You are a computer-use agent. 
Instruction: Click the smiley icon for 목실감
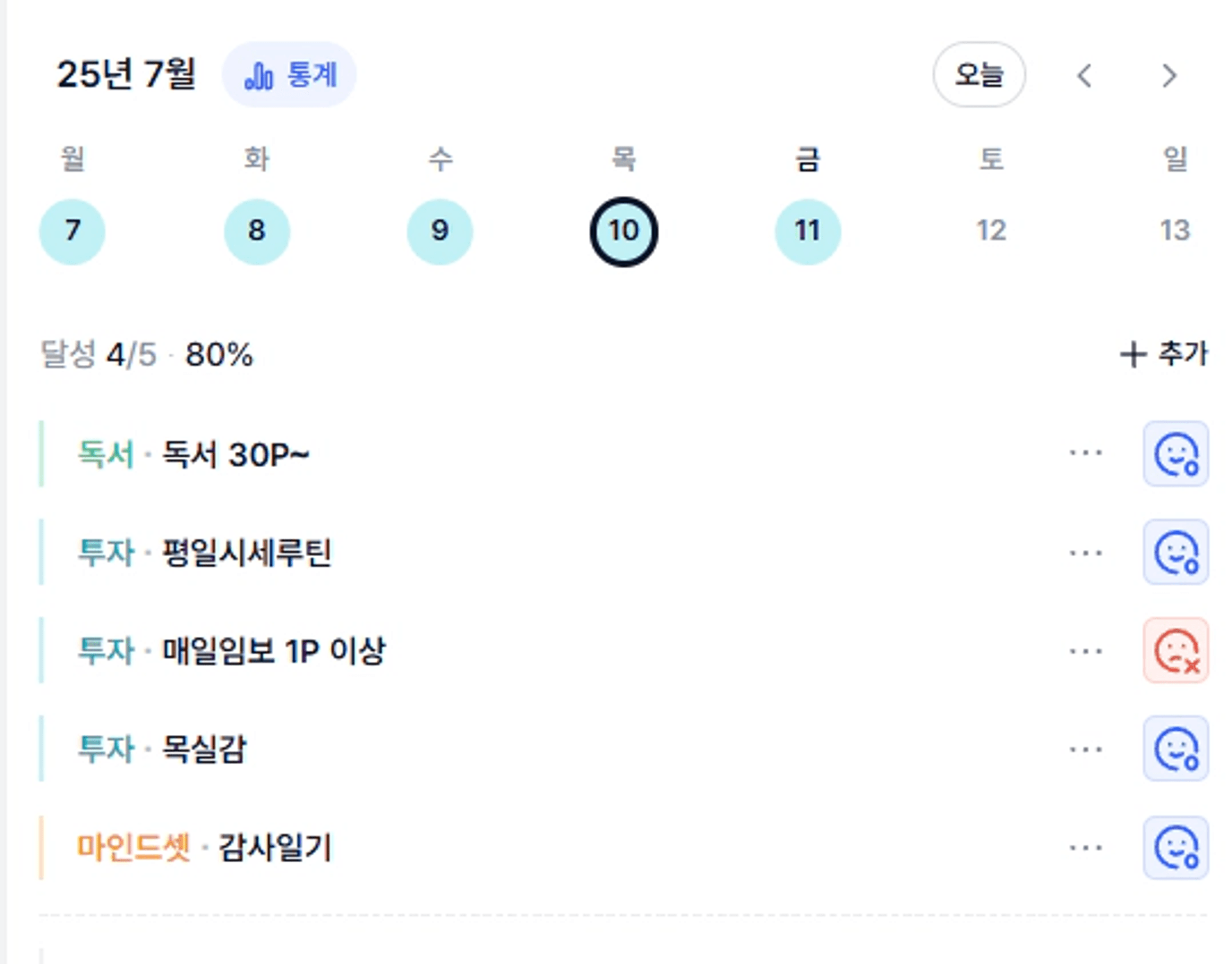point(1176,748)
